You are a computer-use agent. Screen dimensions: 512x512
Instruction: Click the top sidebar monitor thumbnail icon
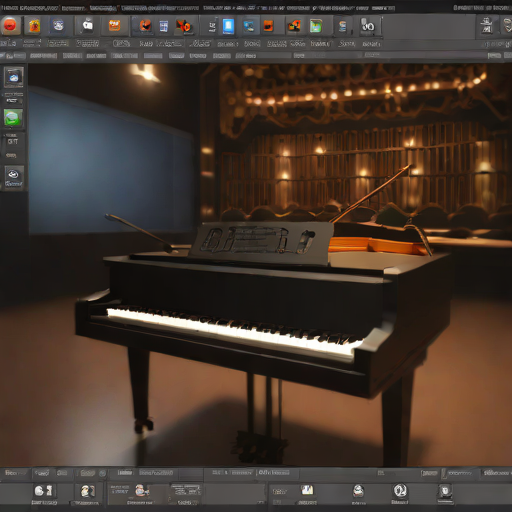(x=14, y=77)
